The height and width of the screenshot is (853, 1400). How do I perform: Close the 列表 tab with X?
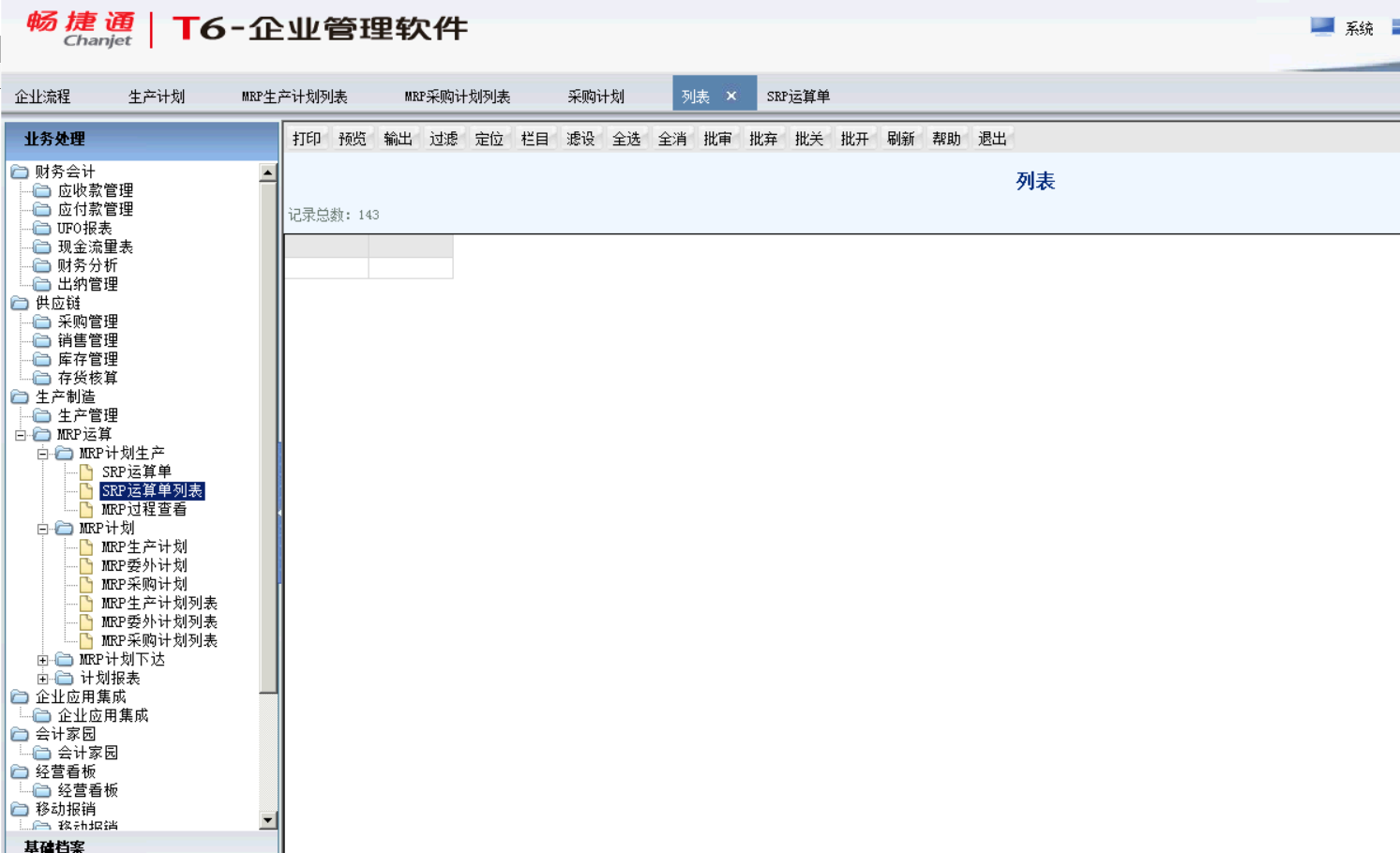pyautogui.click(x=731, y=96)
